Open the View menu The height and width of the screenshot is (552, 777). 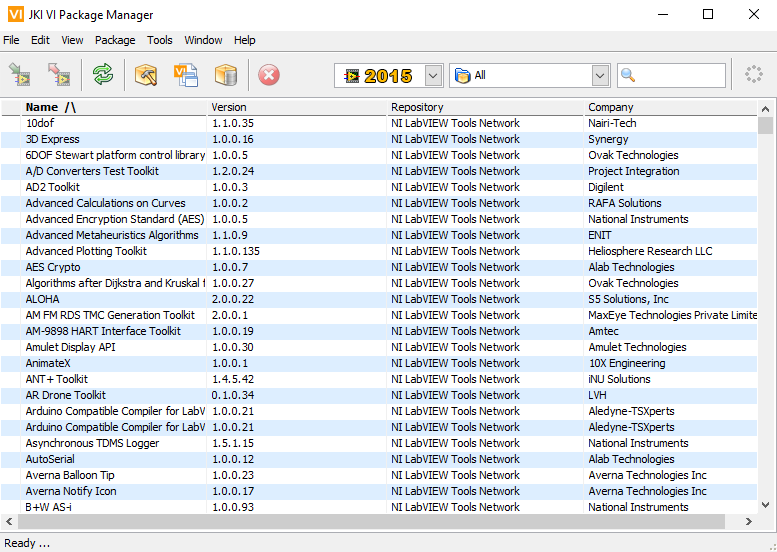click(72, 40)
